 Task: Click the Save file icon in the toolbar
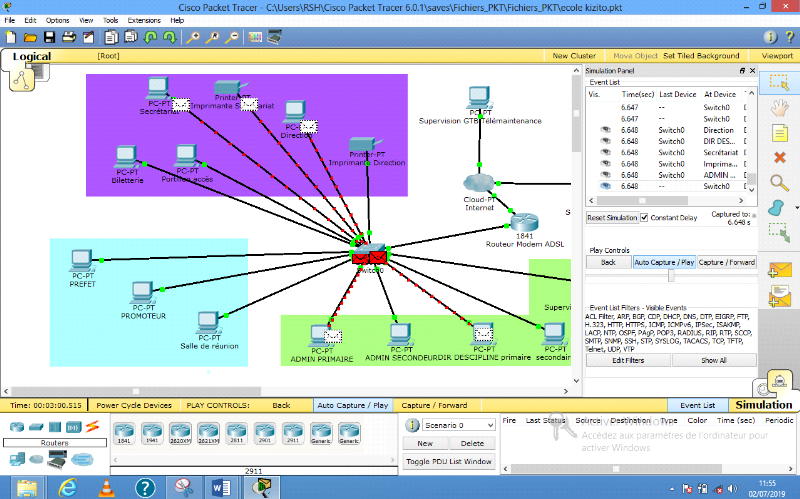[x=47, y=37]
